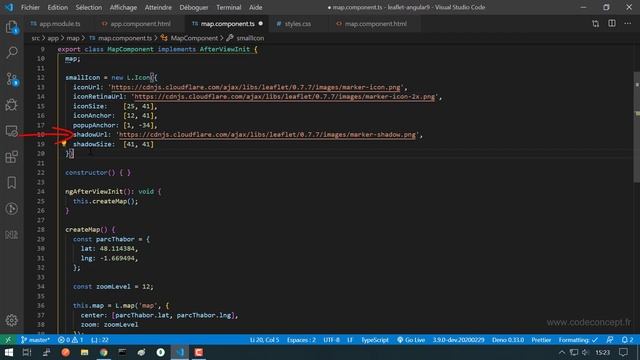Open the feedback icon in status bar
The width and height of the screenshot is (640, 360).
(610, 340)
